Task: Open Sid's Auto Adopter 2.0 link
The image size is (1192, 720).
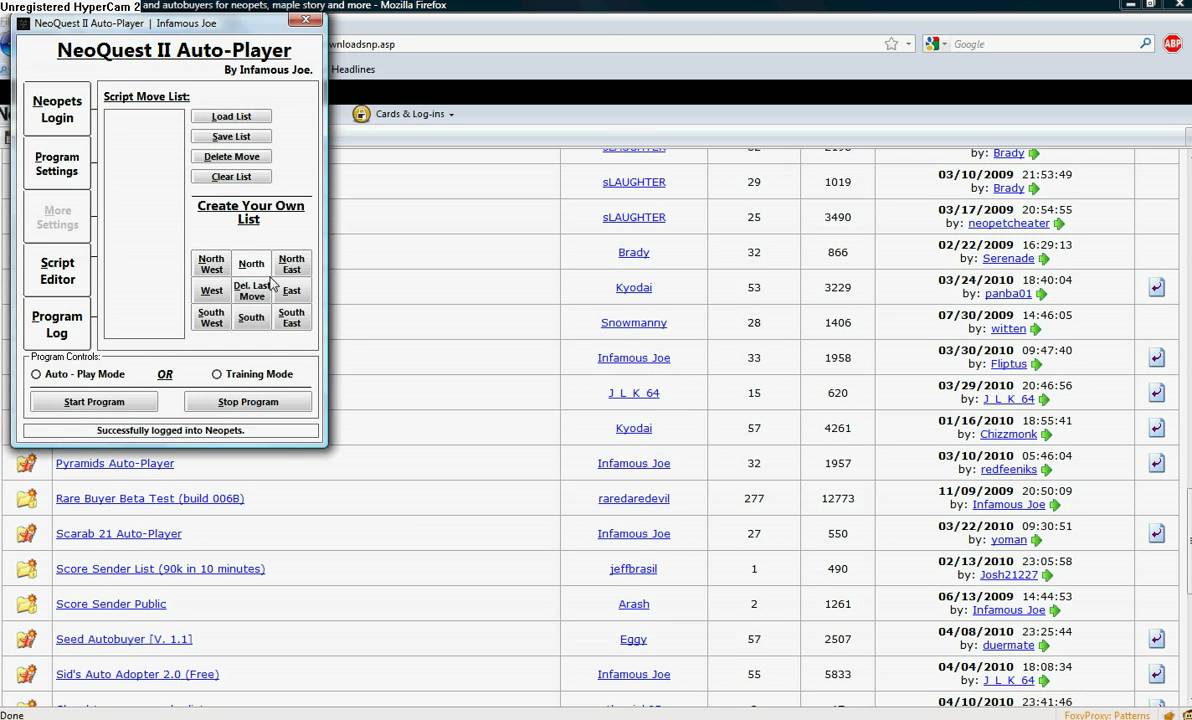Action: (x=138, y=674)
